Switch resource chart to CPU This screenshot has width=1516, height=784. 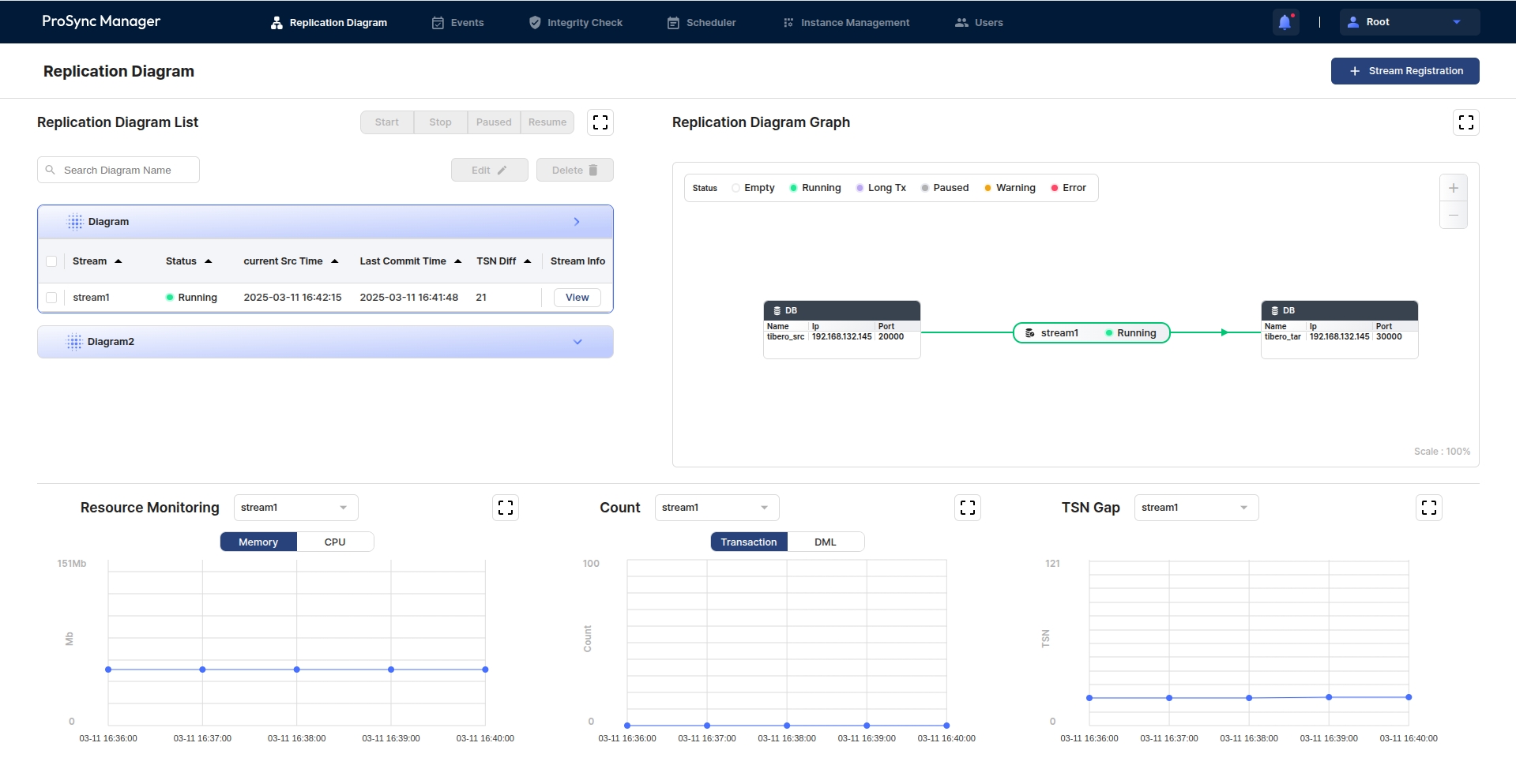[335, 542]
